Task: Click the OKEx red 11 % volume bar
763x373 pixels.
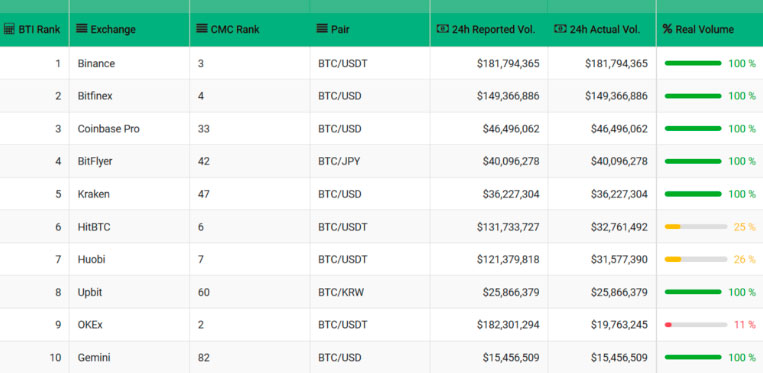Action: coord(696,324)
